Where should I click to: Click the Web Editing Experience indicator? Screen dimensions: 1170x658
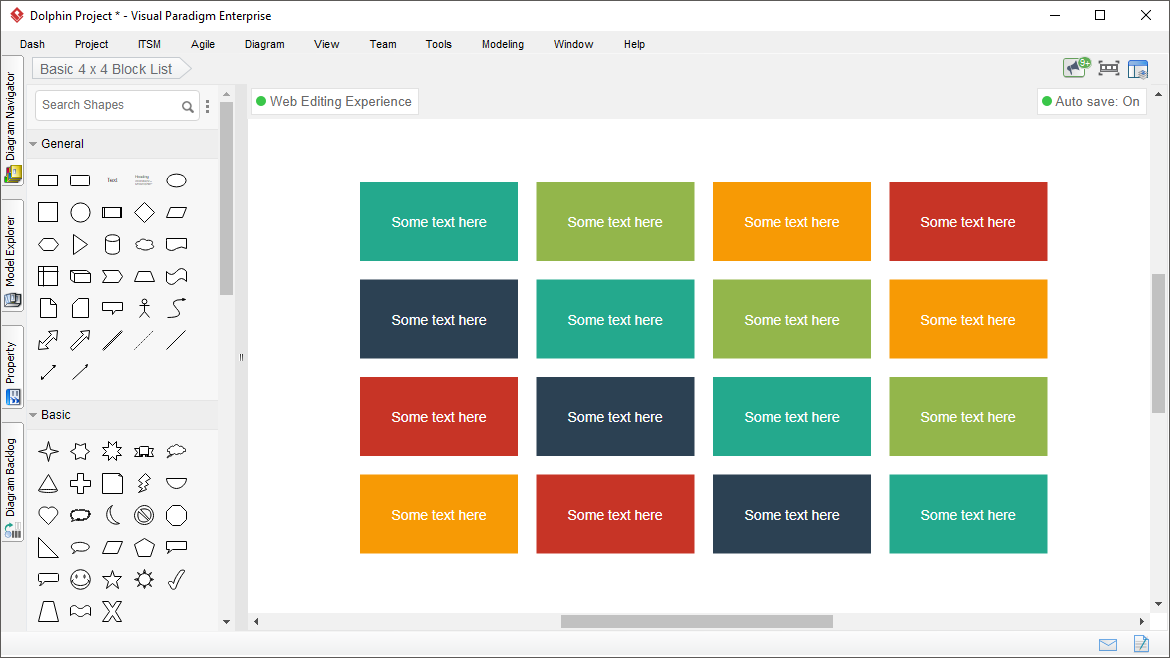pyautogui.click(x=334, y=101)
